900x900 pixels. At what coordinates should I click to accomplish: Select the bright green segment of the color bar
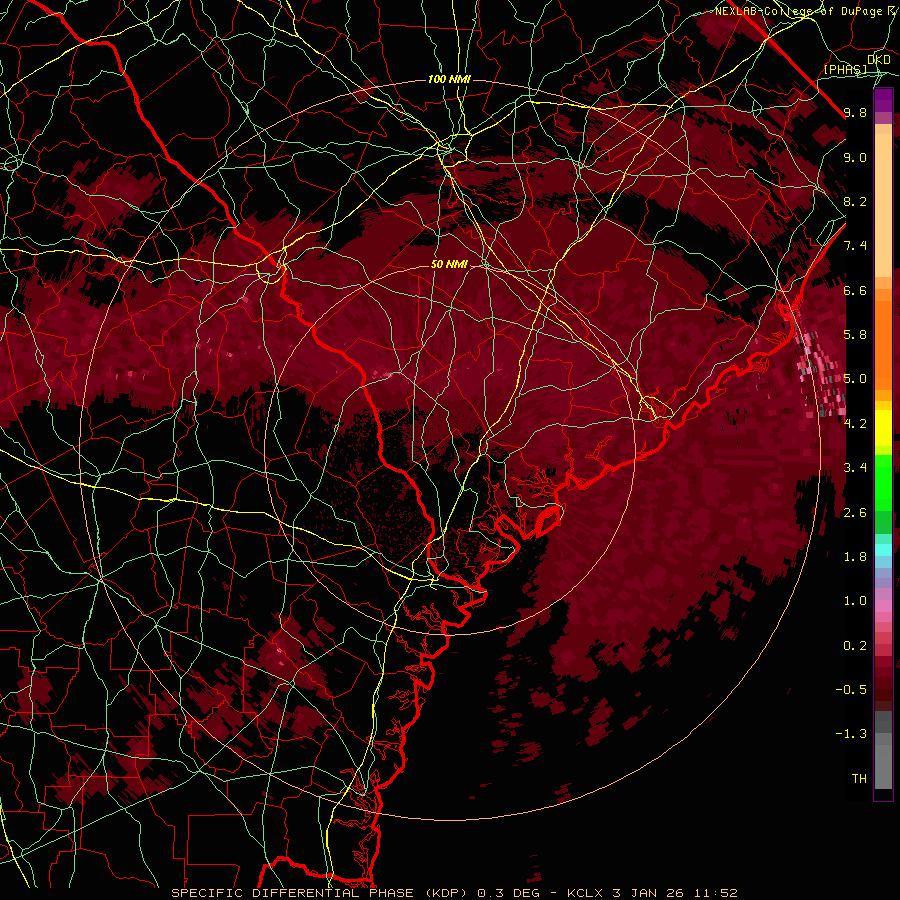click(883, 481)
